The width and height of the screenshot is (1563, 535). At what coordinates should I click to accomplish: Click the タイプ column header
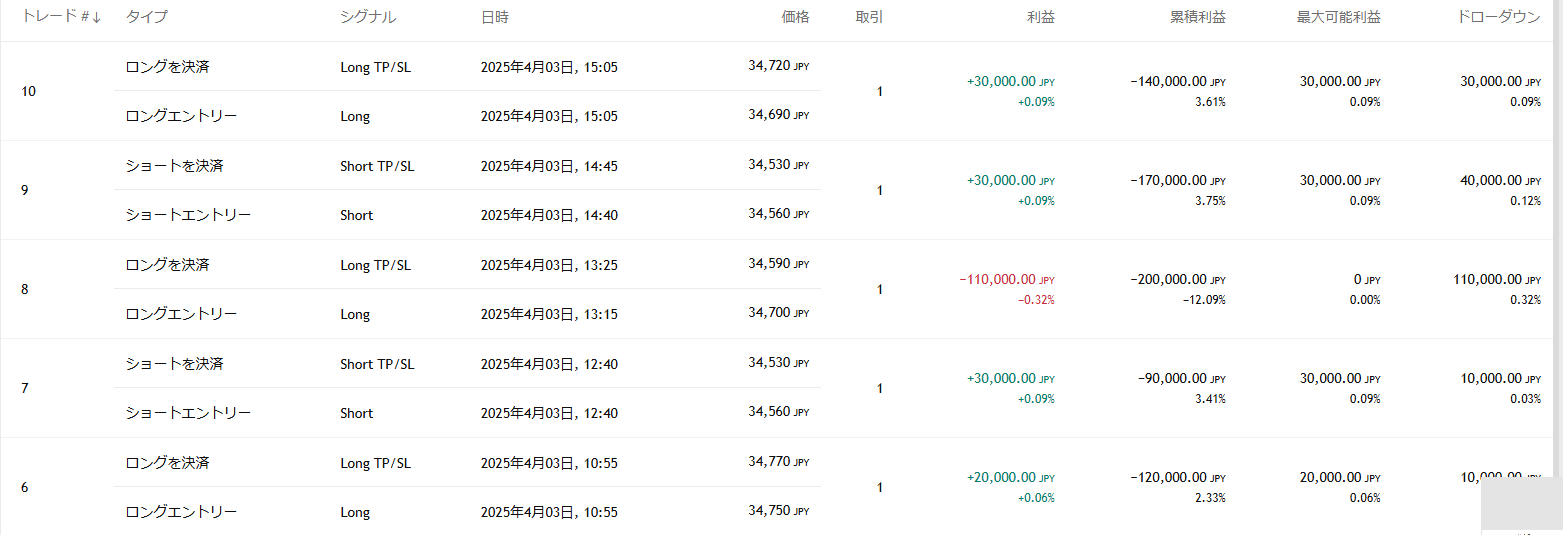[x=146, y=17]
